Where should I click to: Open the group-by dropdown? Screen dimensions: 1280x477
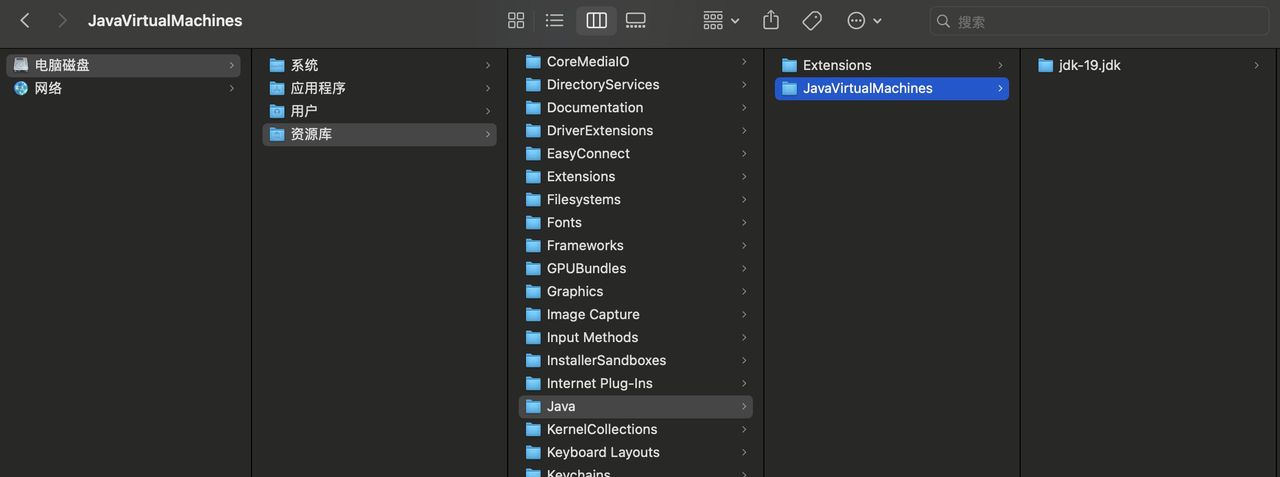pyautogui.click(x=721, y=21)
